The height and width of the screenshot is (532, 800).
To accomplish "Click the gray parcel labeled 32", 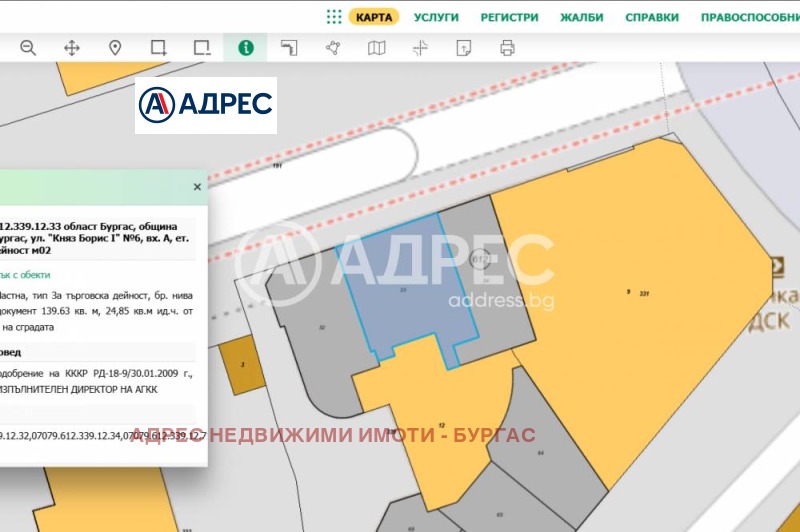I will pos(321,329).
